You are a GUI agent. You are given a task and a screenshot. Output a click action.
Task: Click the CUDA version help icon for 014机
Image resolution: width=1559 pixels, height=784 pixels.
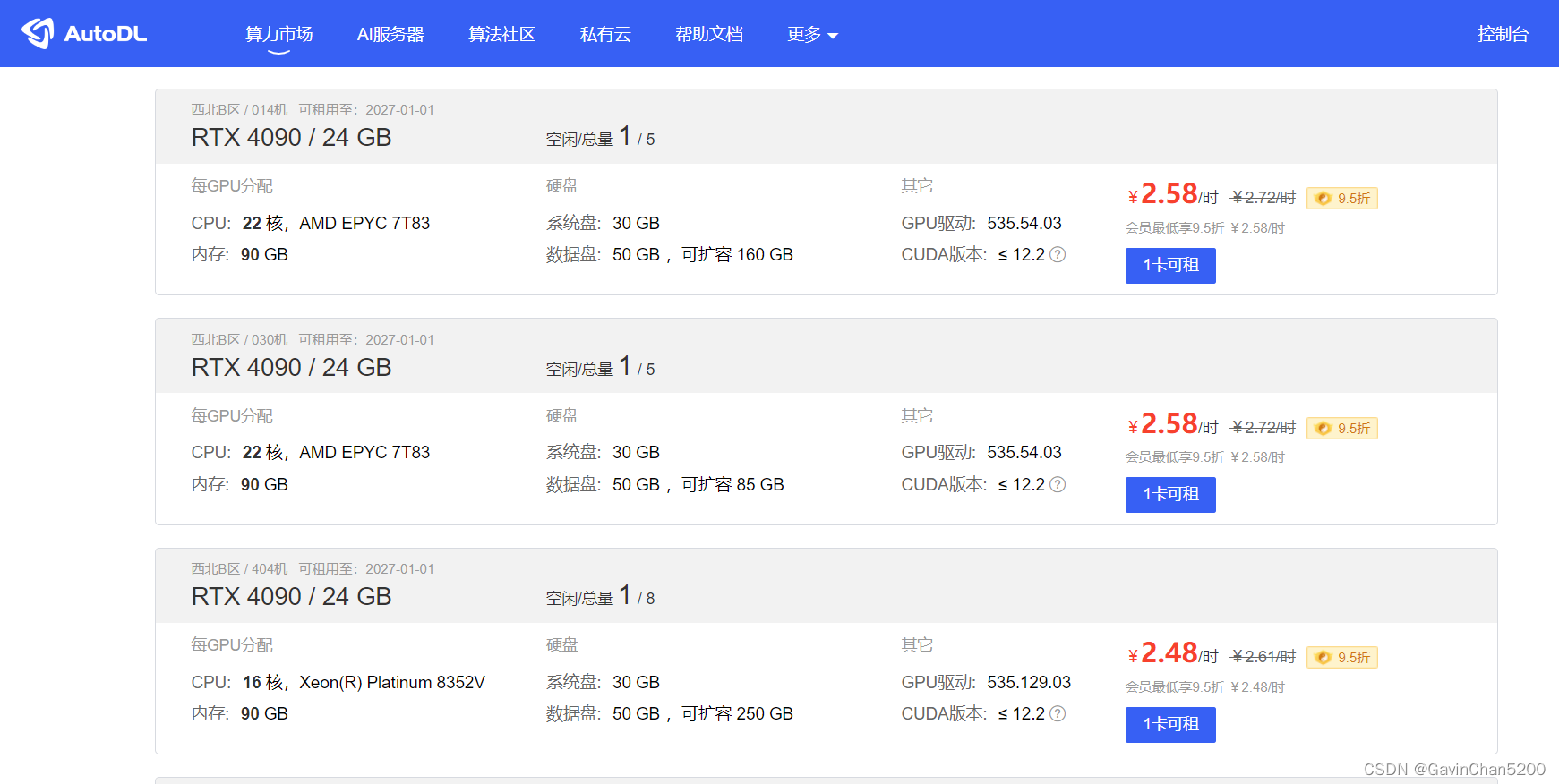[1058, 254]
